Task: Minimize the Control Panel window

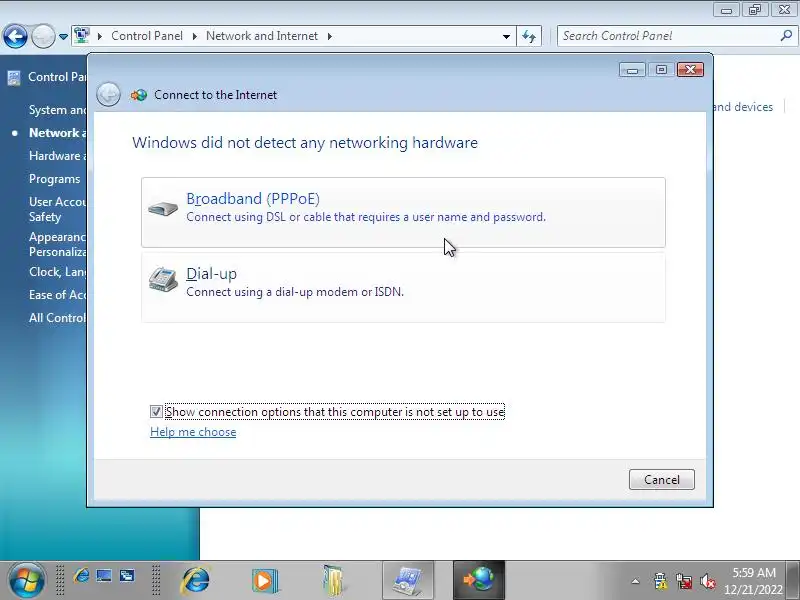Action: click(x=727, y=9)
